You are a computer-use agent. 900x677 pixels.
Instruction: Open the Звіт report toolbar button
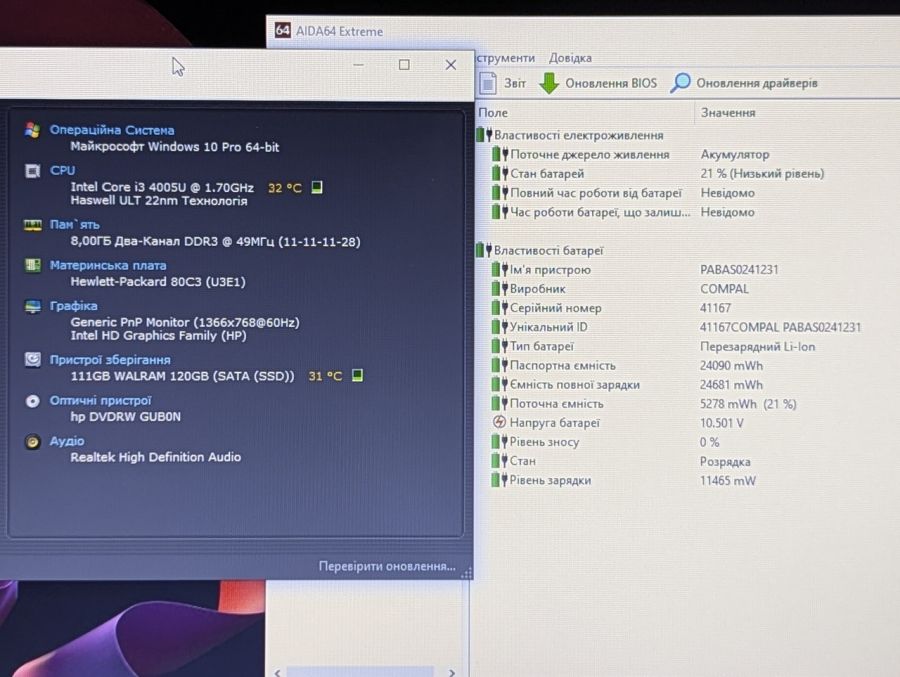tap(503, 83)
